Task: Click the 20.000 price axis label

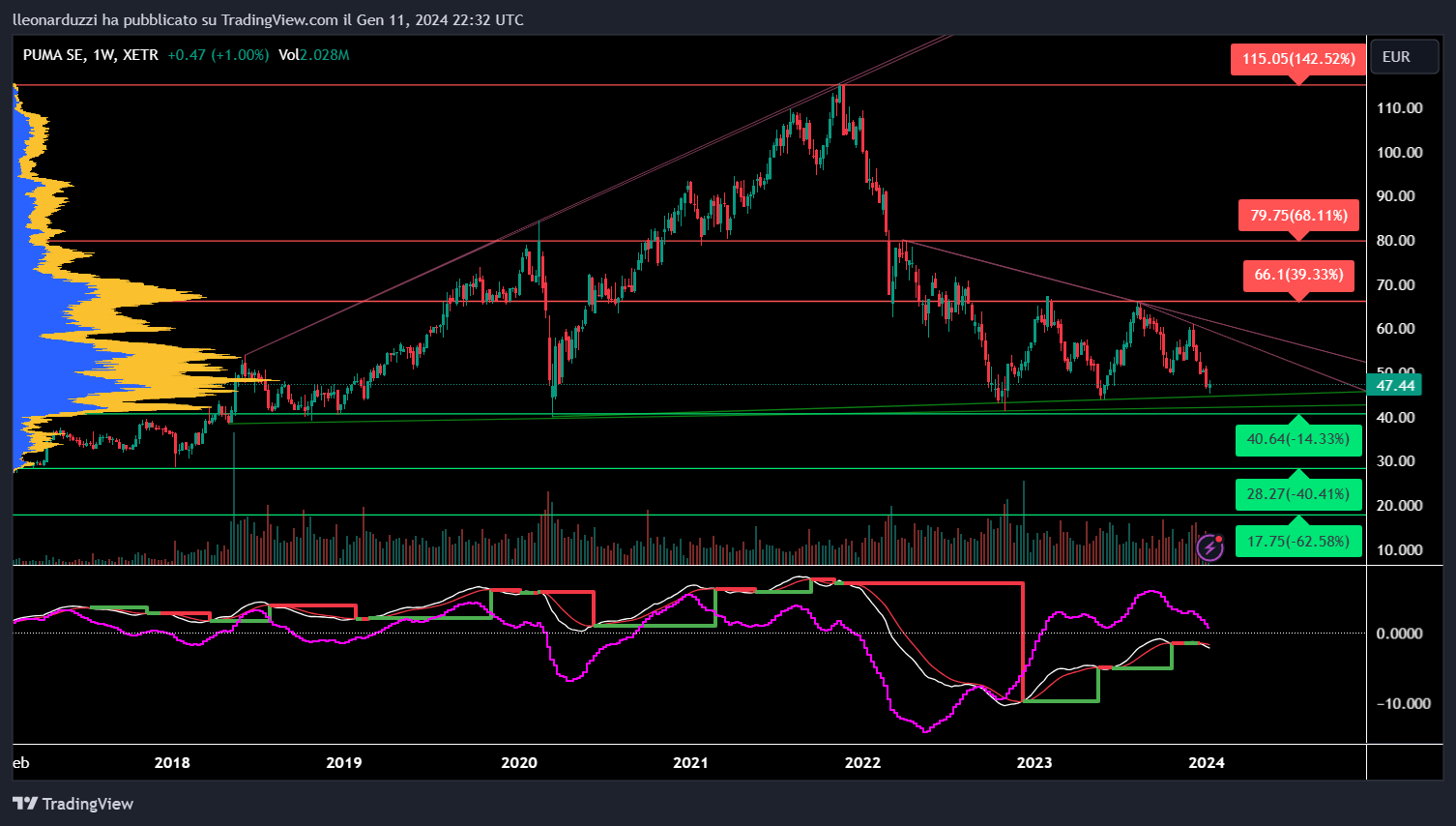Action: (x=1400, y=506)
